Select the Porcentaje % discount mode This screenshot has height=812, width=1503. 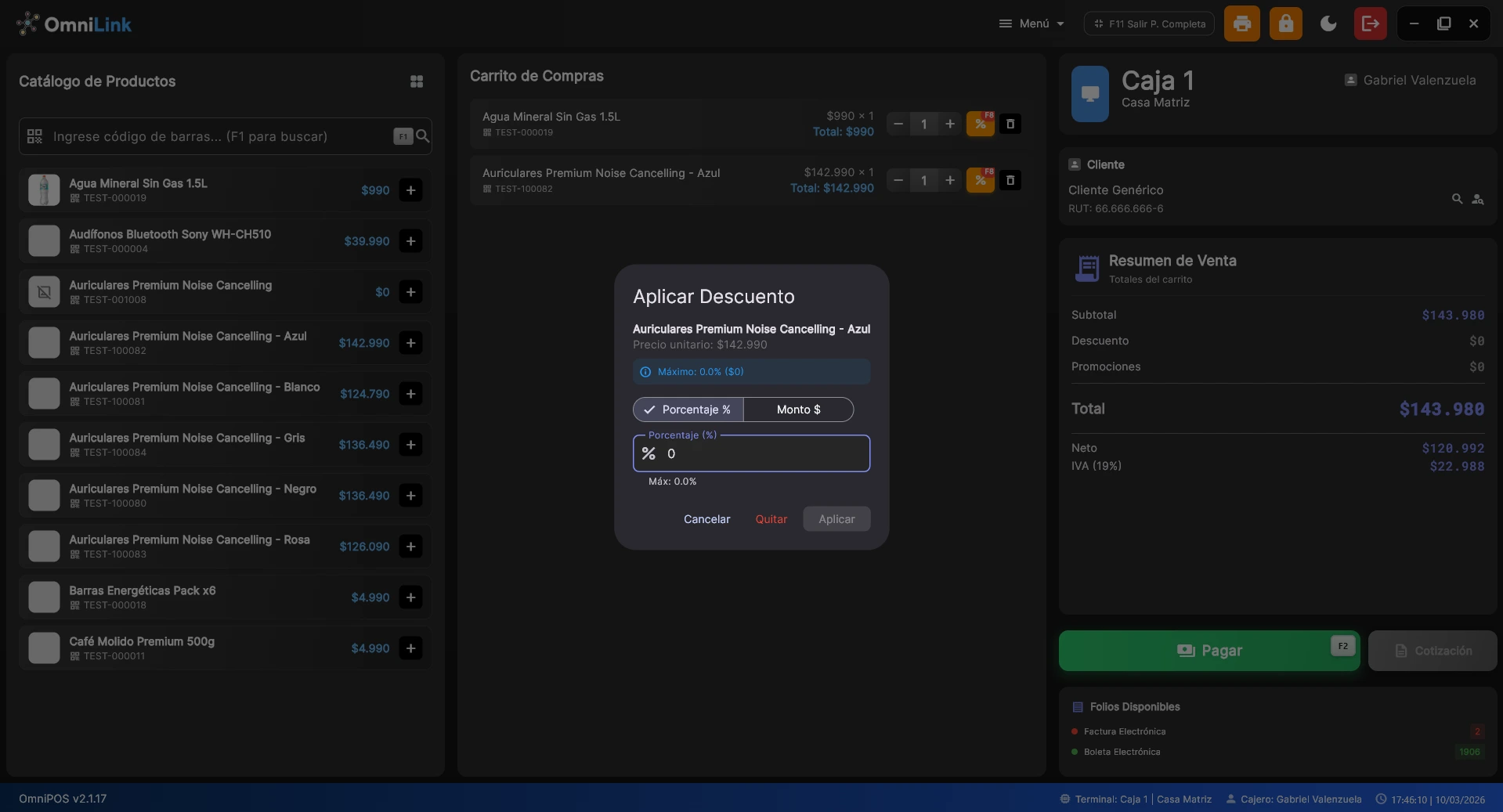688,410
